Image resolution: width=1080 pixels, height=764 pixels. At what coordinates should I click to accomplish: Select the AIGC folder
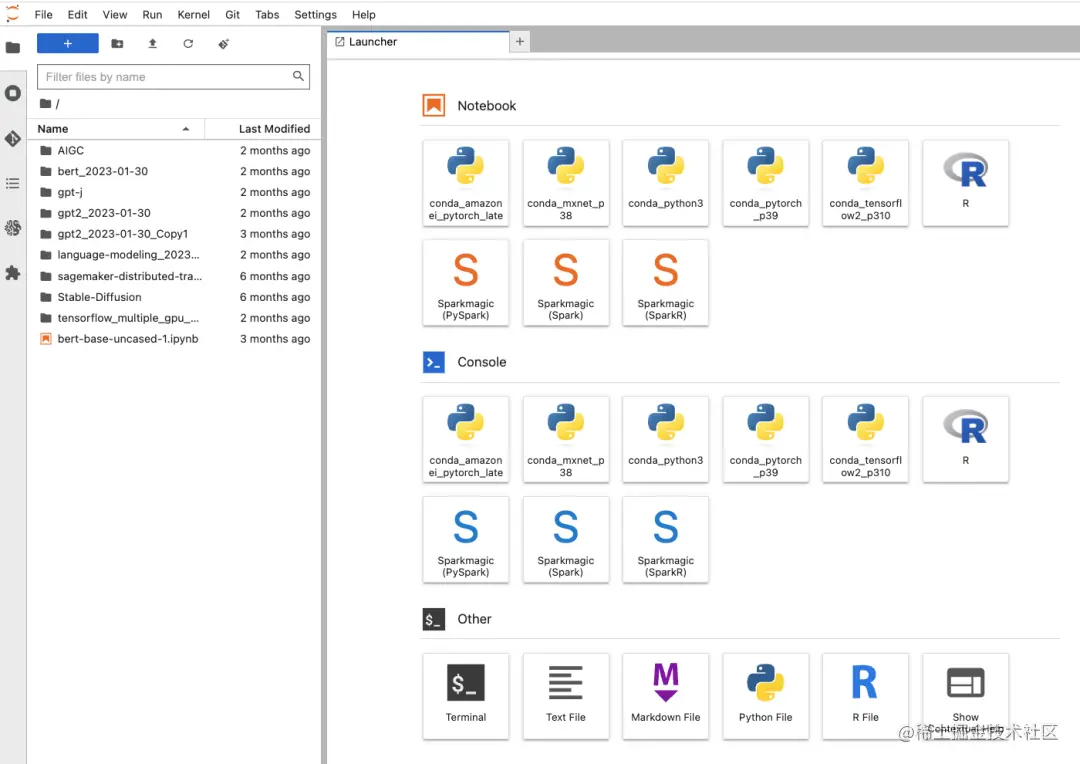click(x=175, y=150)
